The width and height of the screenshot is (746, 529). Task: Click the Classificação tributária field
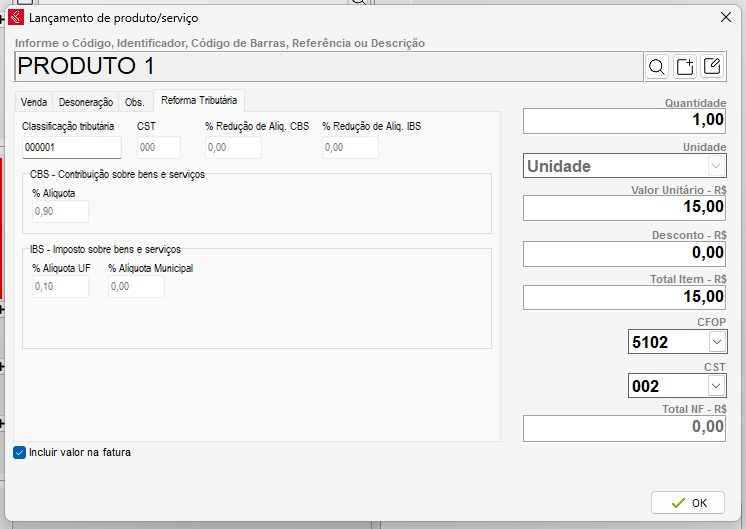tap(71, 147)
